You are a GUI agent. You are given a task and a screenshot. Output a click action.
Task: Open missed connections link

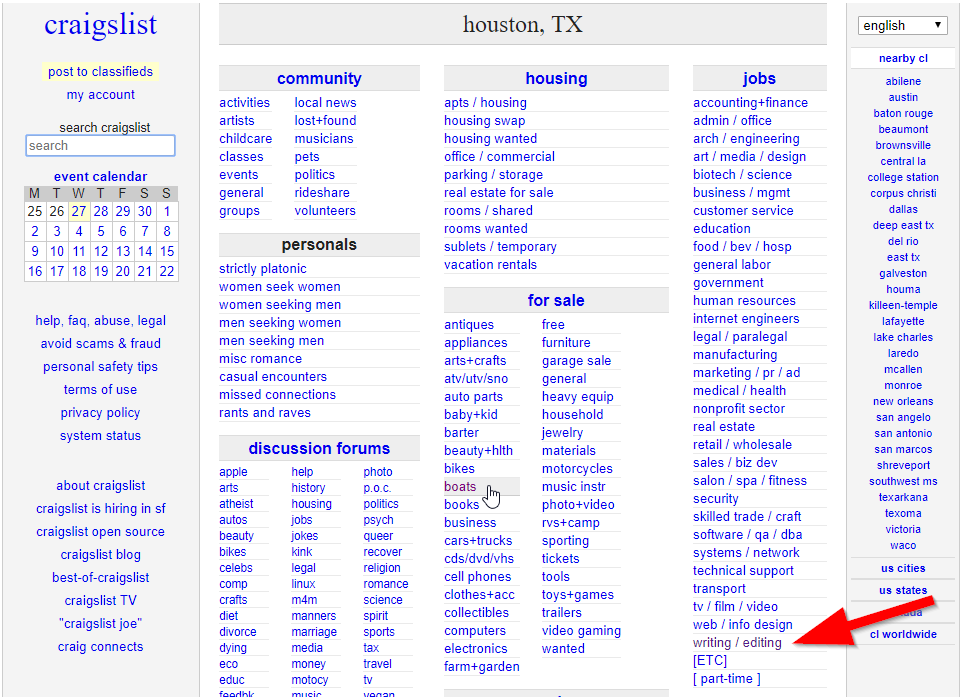[277, 395]
